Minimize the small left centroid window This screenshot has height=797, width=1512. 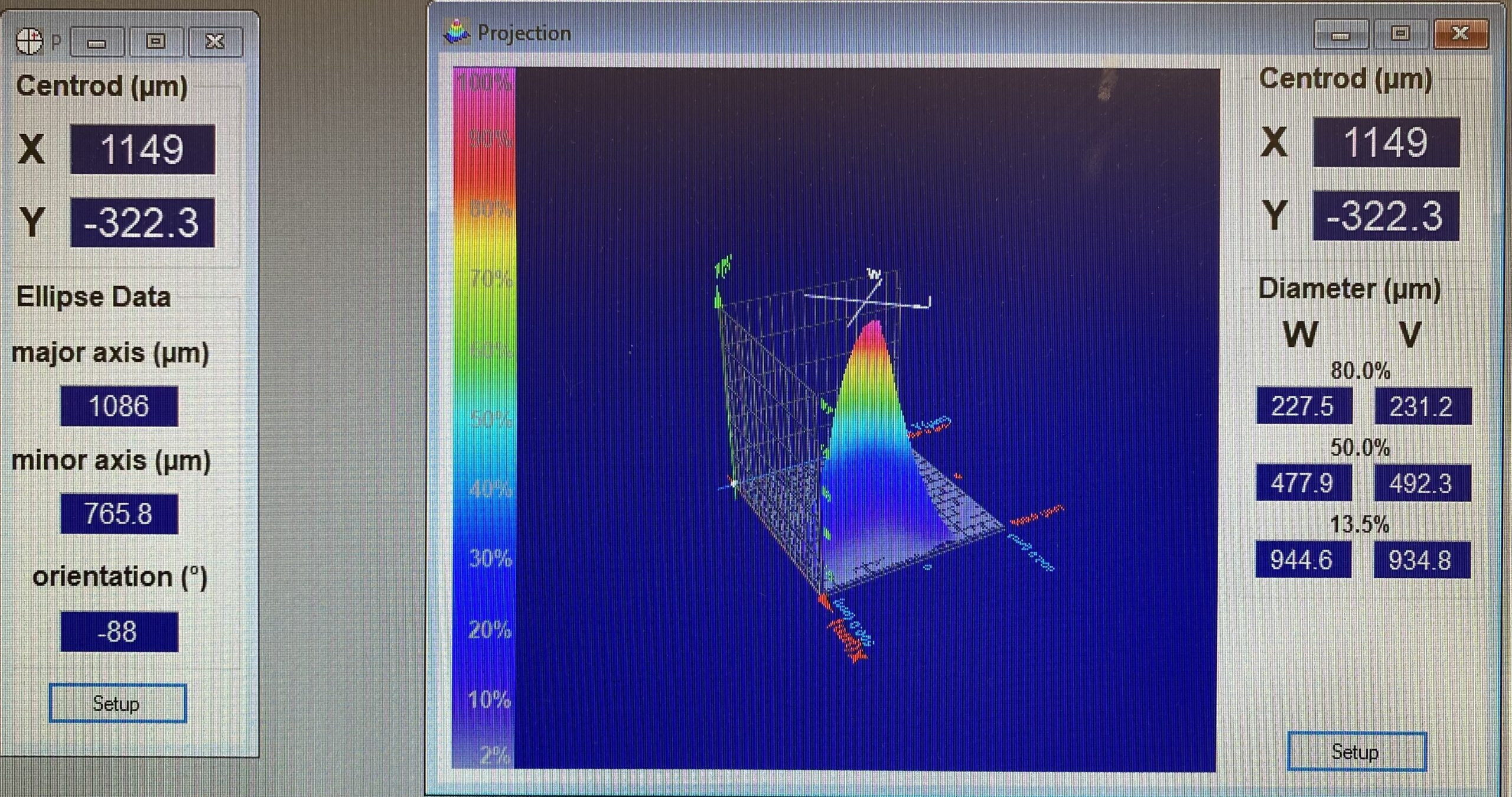click(x=97, y=42)
